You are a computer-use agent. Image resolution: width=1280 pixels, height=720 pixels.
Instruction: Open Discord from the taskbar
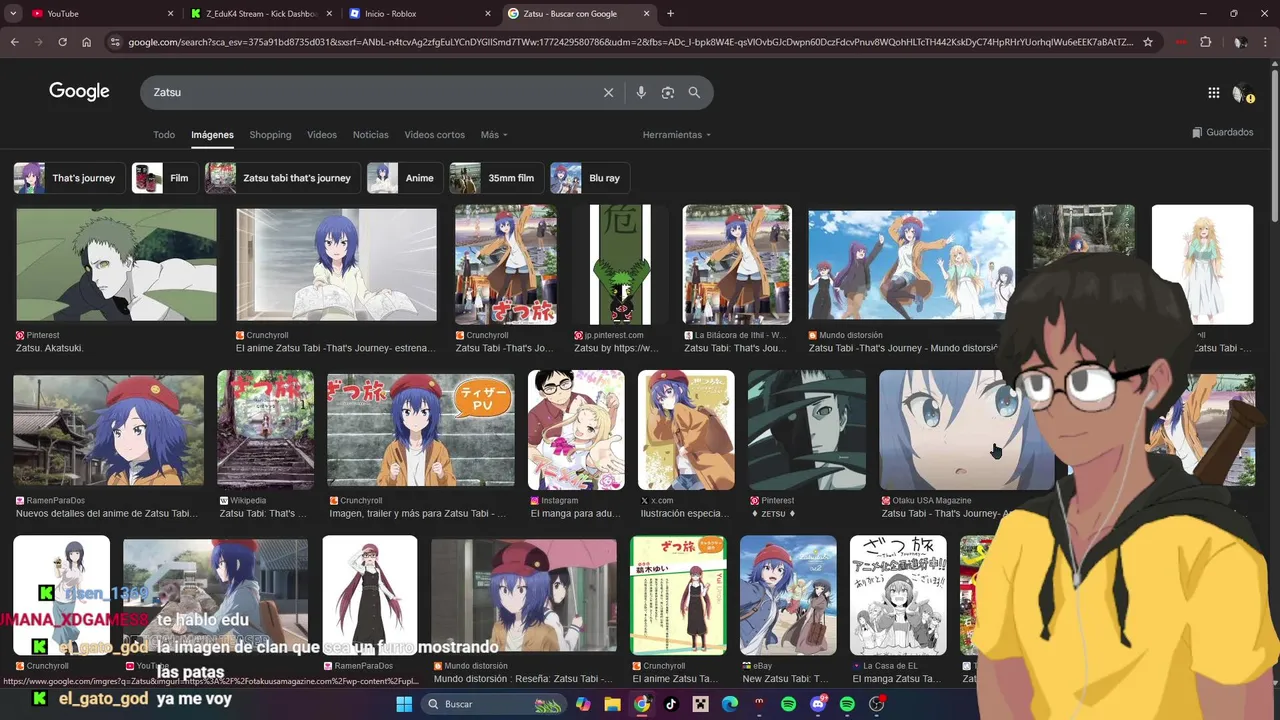pos(818,704)
